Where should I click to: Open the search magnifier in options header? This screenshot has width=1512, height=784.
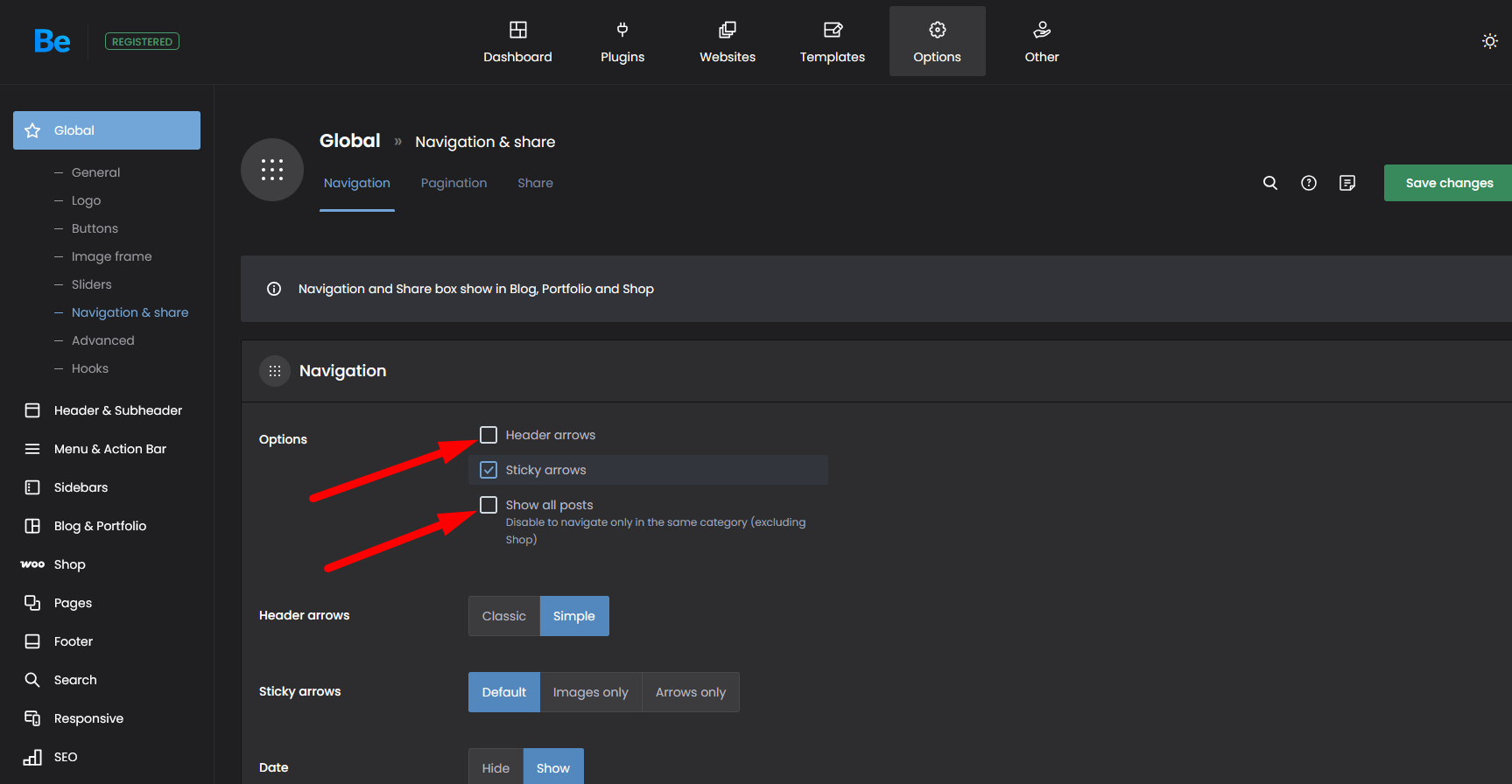click(1269, 183)
